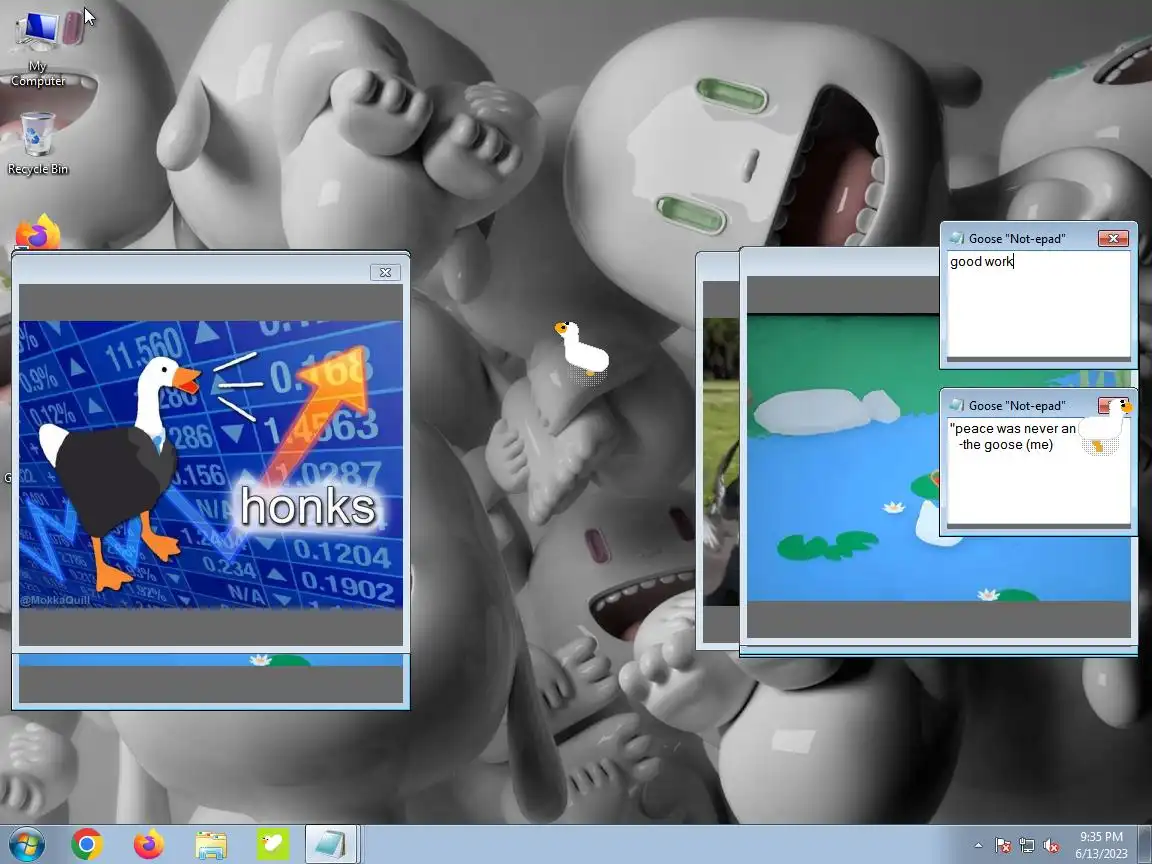Show hidden system tray icons

[978, 846]
